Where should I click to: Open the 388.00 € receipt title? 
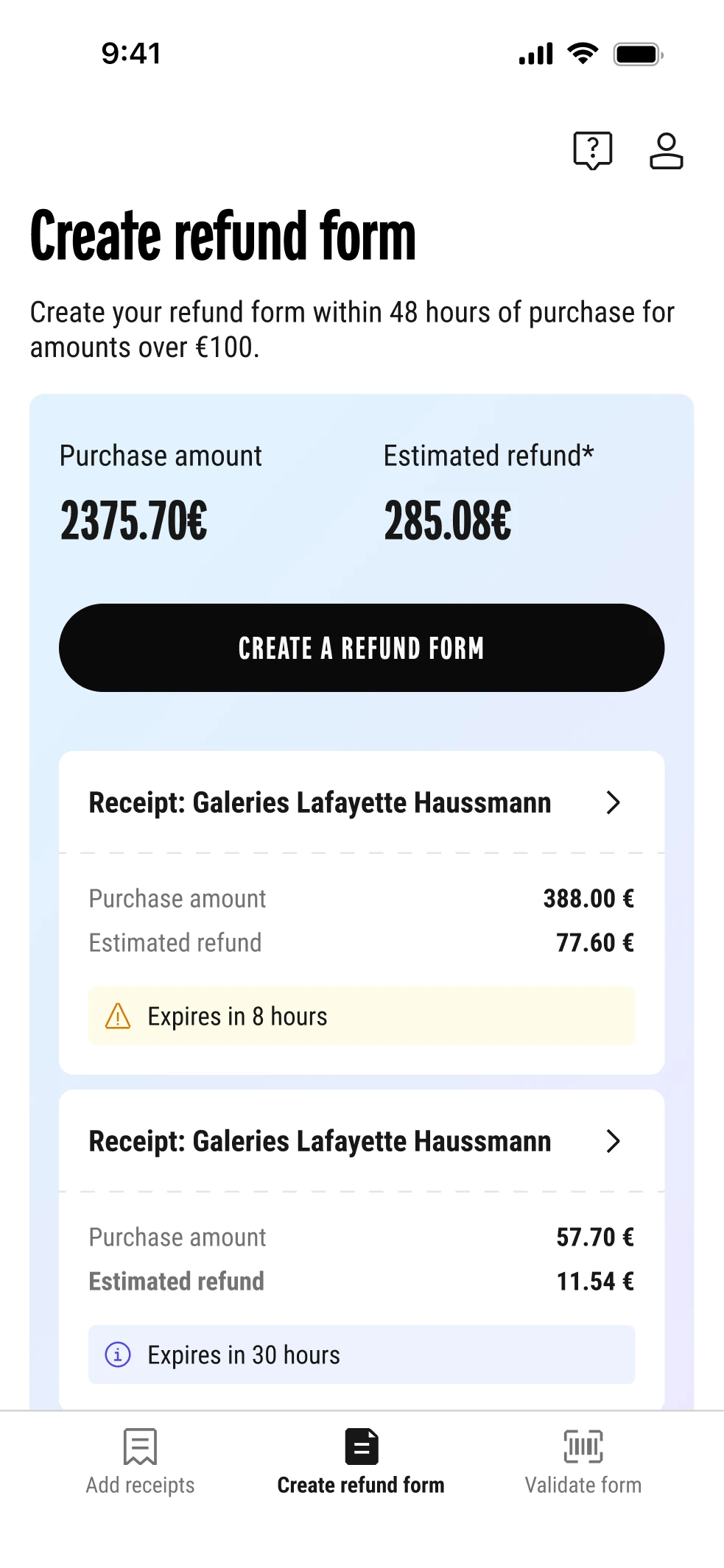(320, 802)
